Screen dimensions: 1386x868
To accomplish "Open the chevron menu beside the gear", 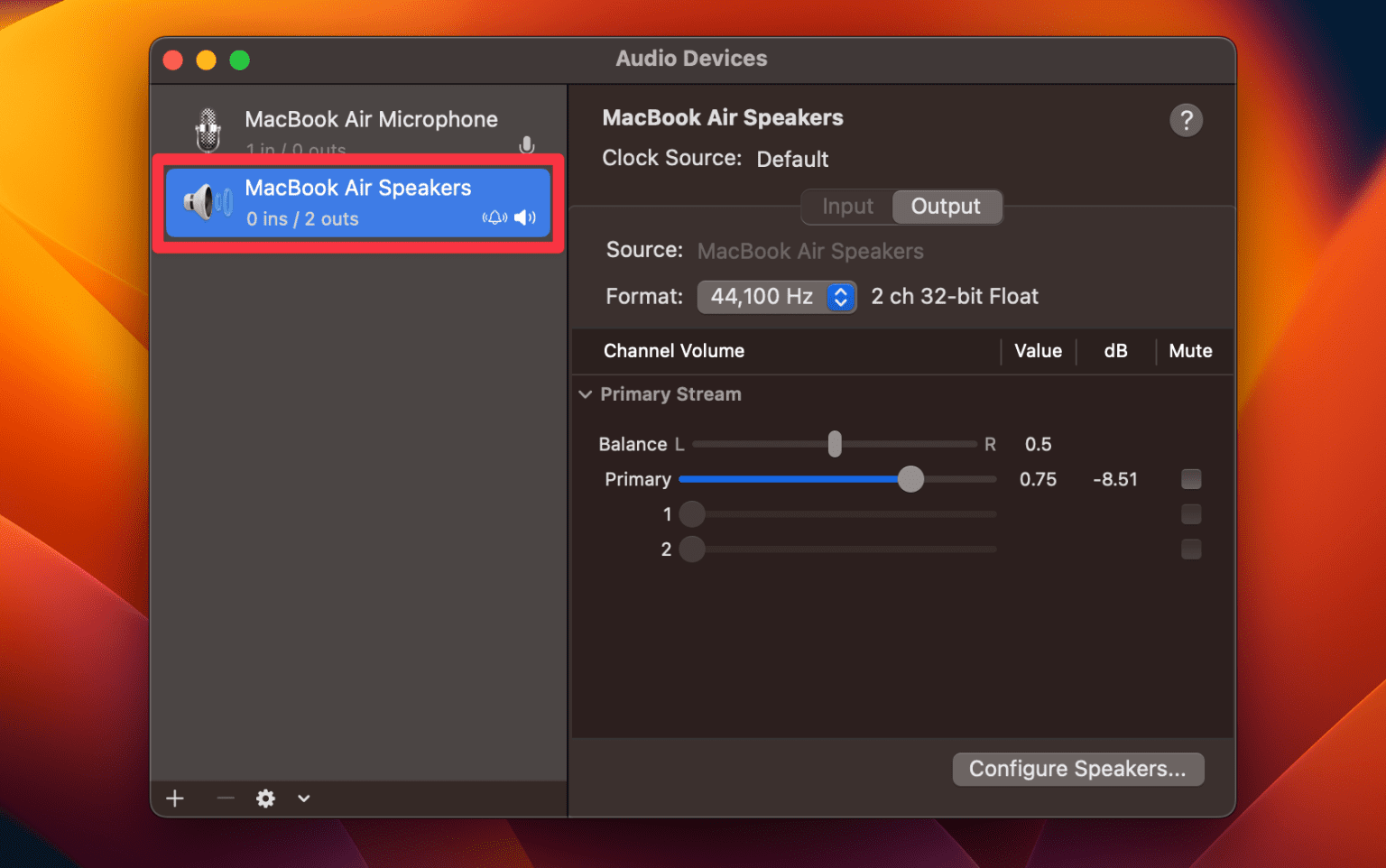I will click(x=304, y=799).
